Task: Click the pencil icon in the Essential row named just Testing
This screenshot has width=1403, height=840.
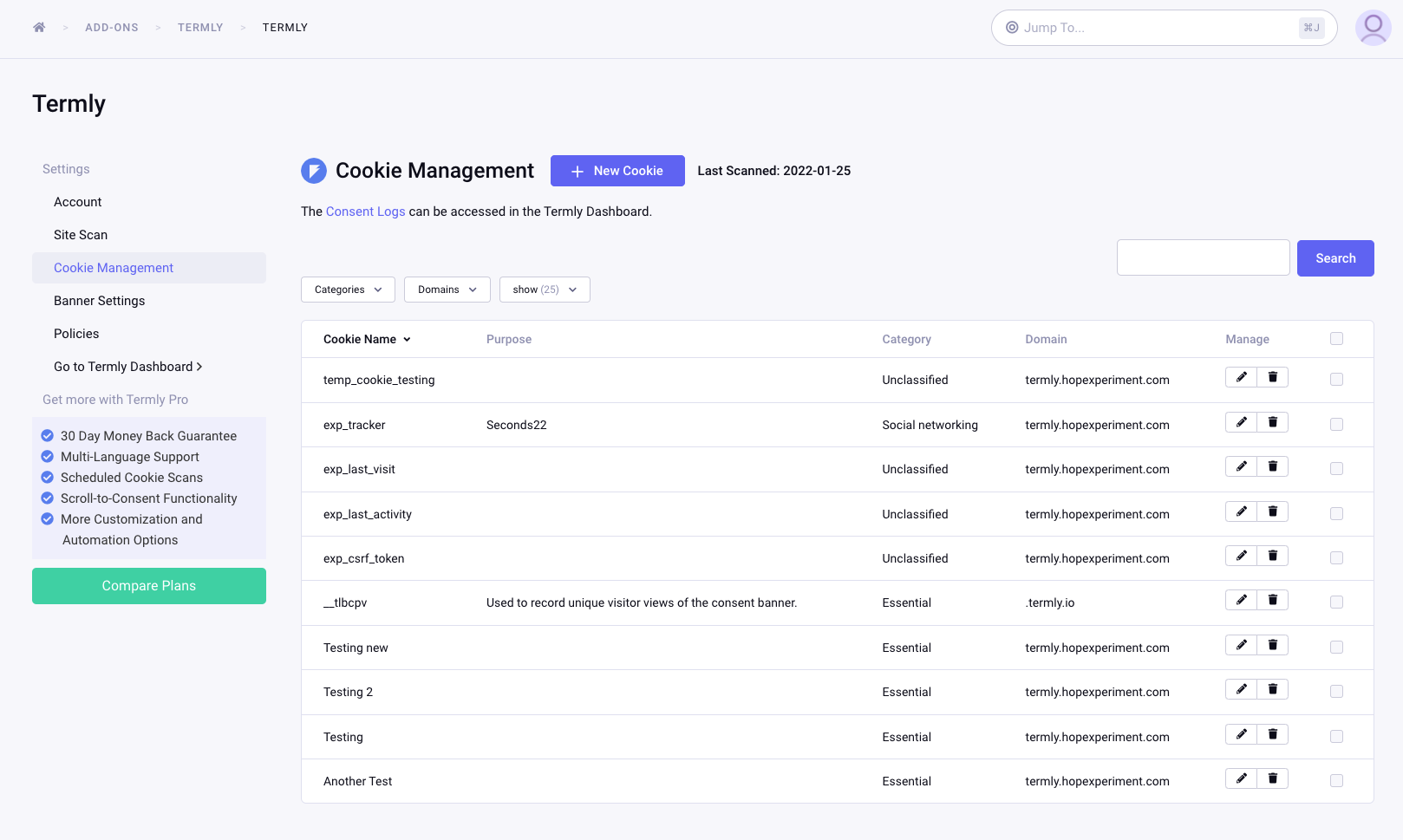Action: pos(1241,734)
